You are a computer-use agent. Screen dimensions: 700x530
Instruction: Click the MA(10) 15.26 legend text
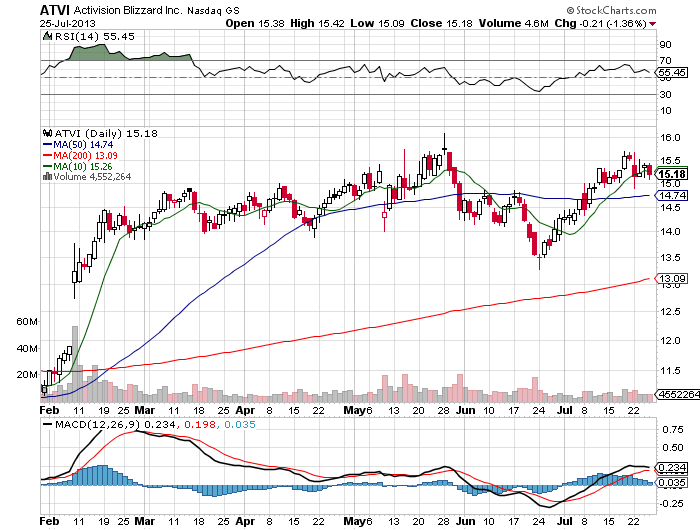pos(83,167)
